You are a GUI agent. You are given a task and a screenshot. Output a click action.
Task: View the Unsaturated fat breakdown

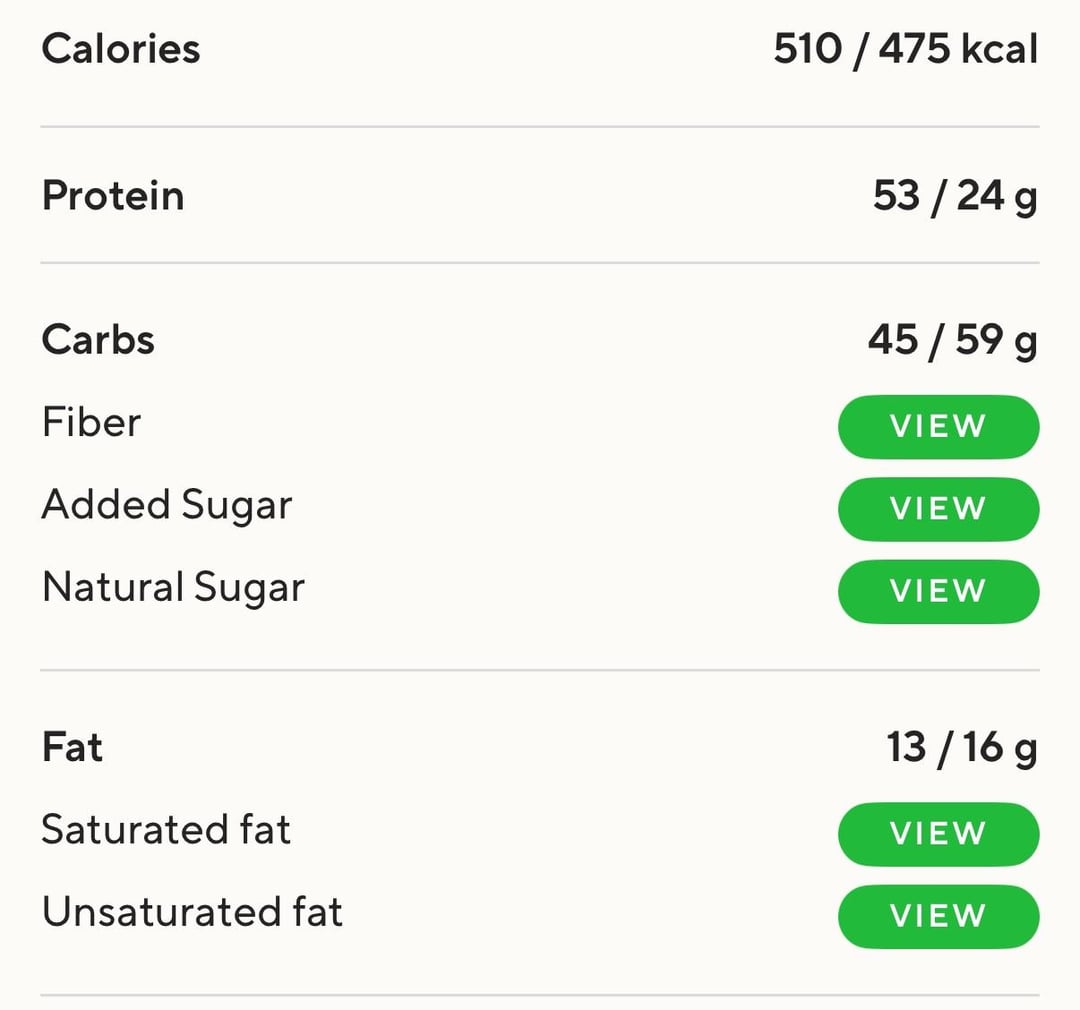pos(938,916)
